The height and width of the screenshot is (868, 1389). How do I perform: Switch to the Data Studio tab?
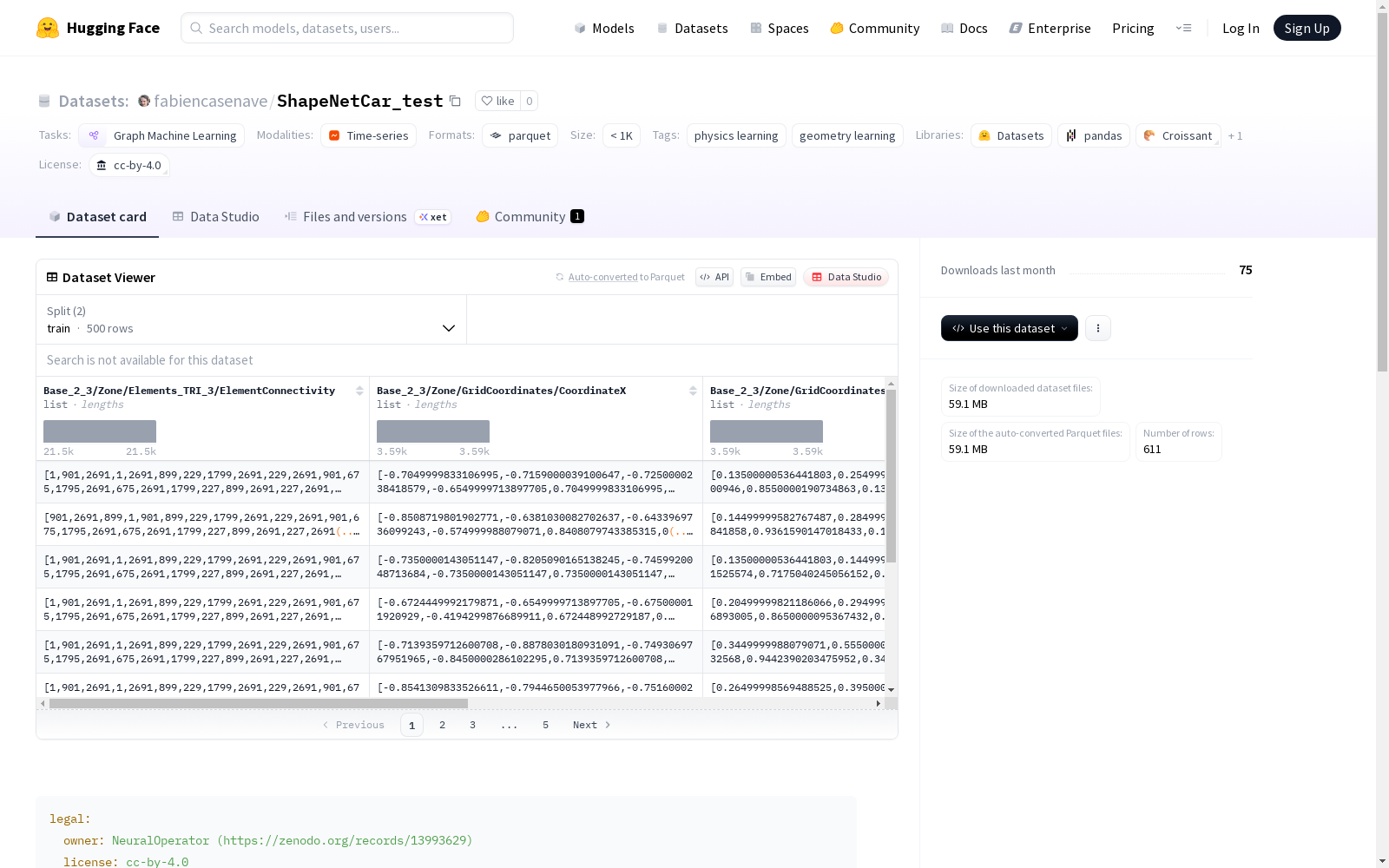(215, 217)
